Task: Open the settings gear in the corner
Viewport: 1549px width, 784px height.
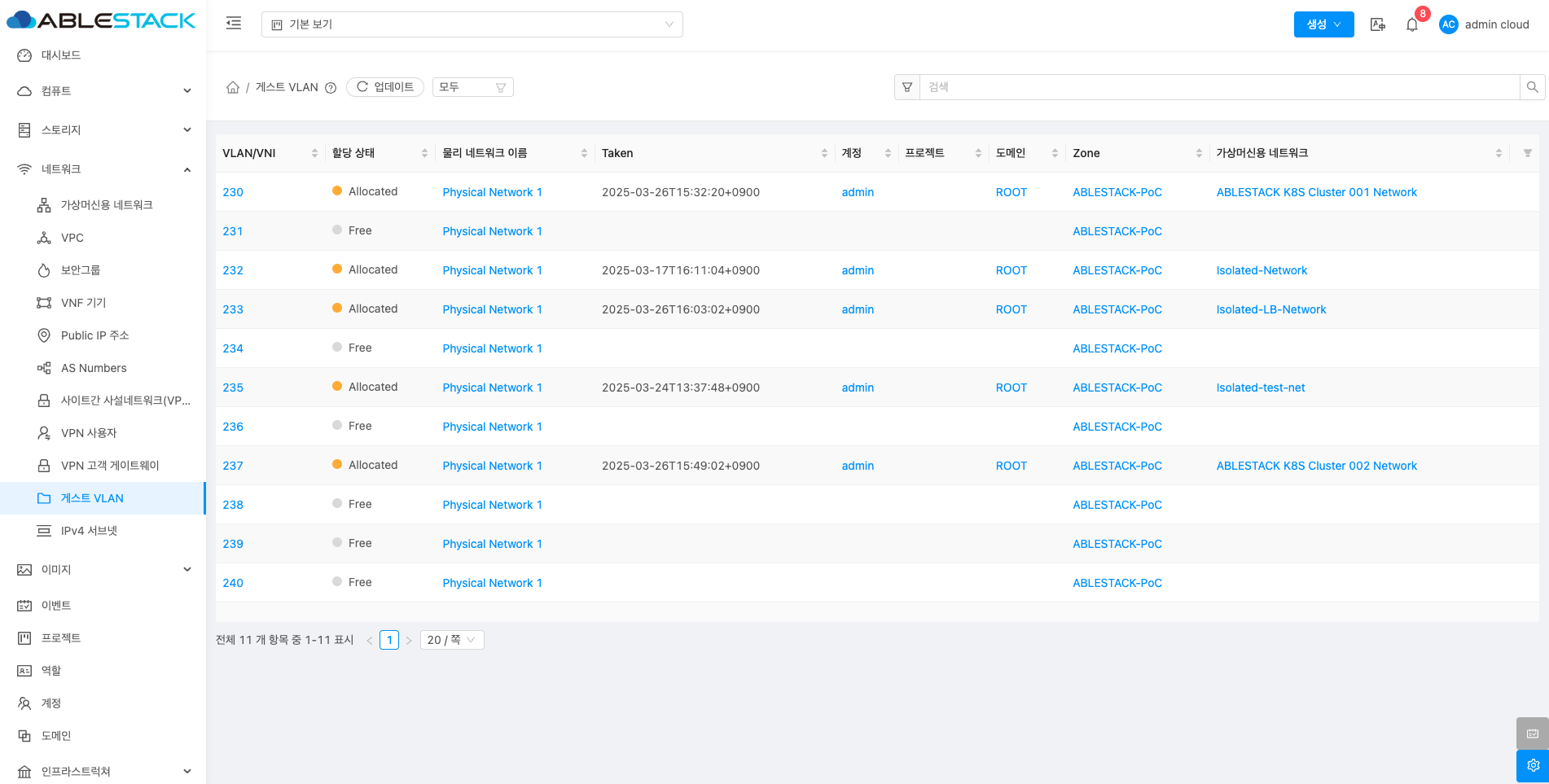Action: 1532,765
